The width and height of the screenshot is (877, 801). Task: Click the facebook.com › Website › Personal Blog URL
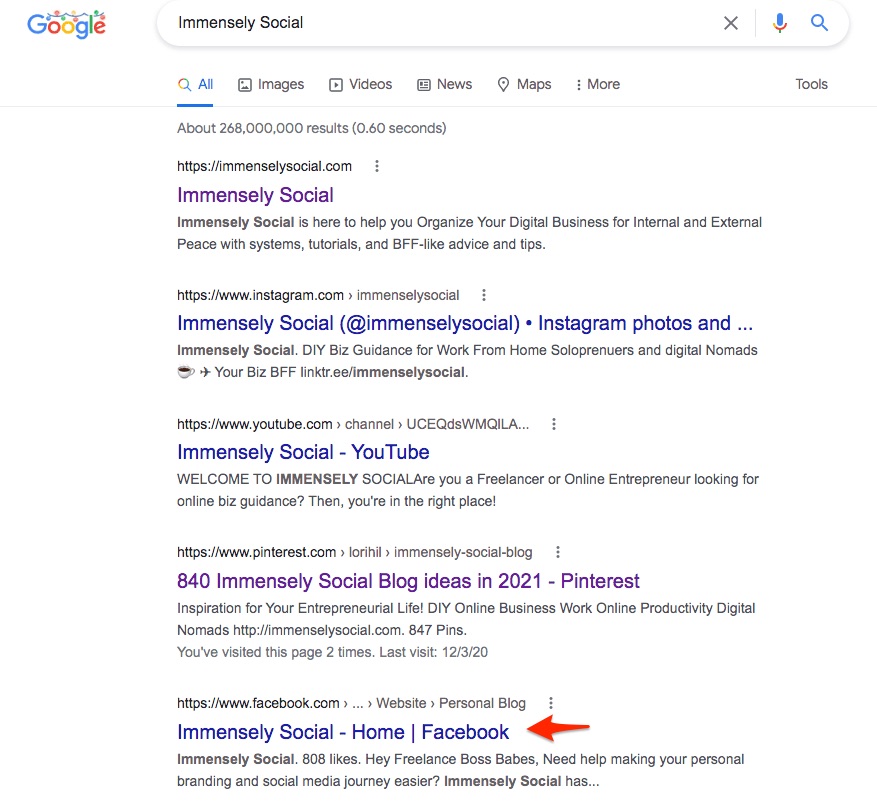[351, 703]
